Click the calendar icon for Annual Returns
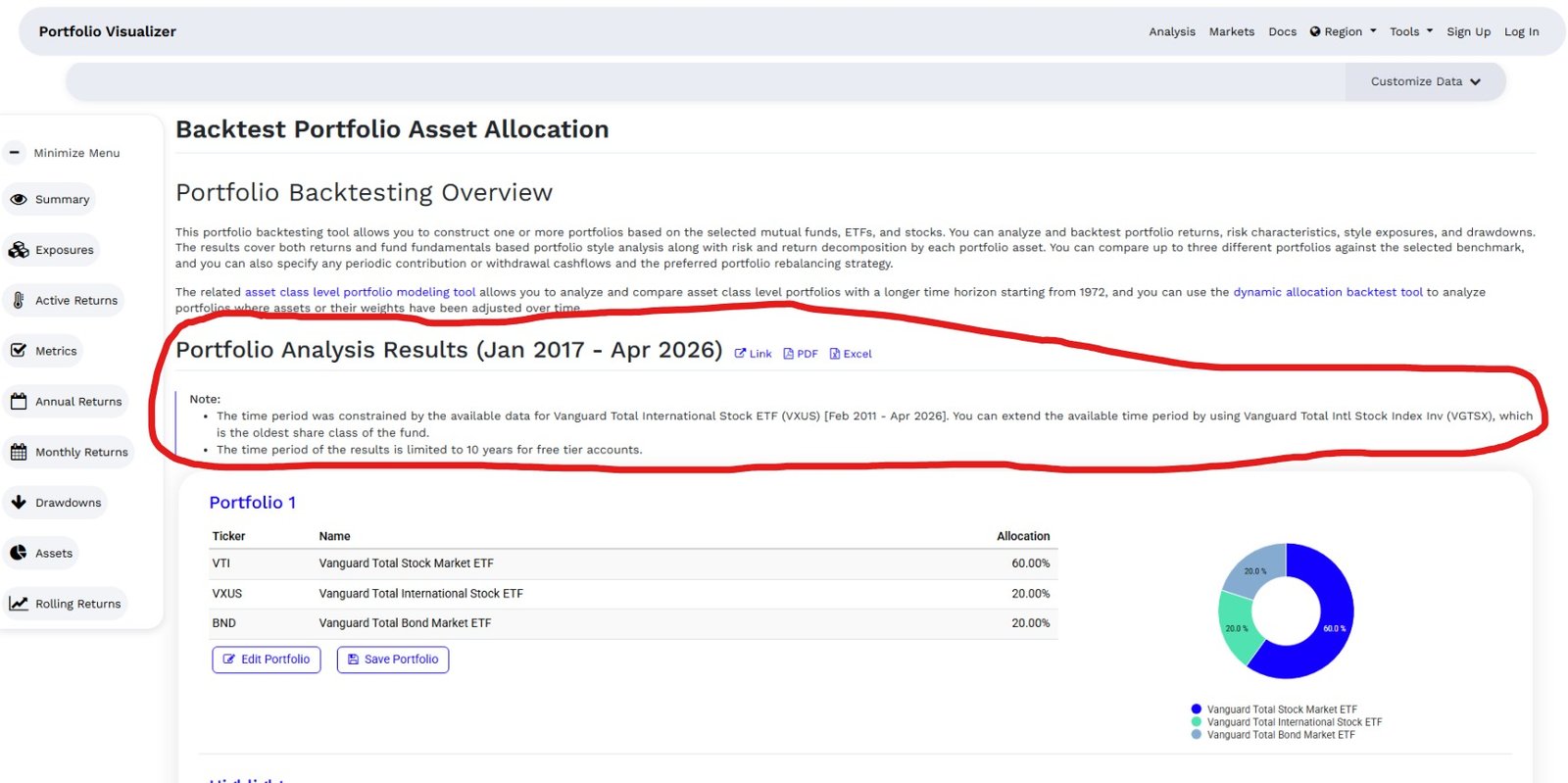Screen dimensions: 1568x783 [19, 401]
